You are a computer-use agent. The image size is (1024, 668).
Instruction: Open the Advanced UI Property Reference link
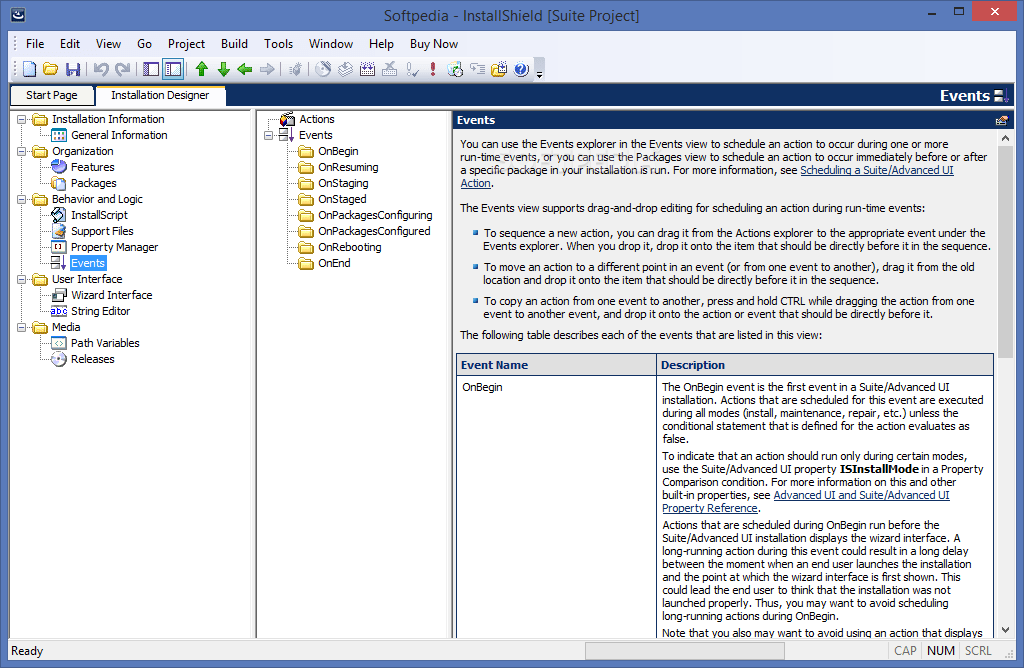(x=861, y=496)
